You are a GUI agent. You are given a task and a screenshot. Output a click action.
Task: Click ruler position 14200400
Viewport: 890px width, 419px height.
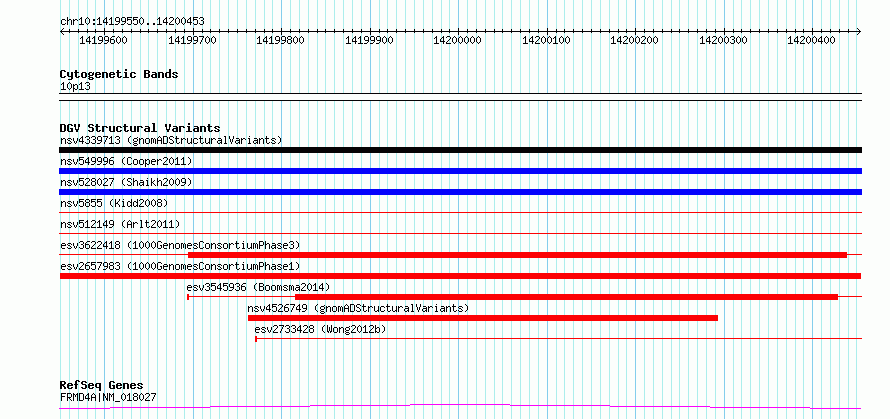[812, 40]
